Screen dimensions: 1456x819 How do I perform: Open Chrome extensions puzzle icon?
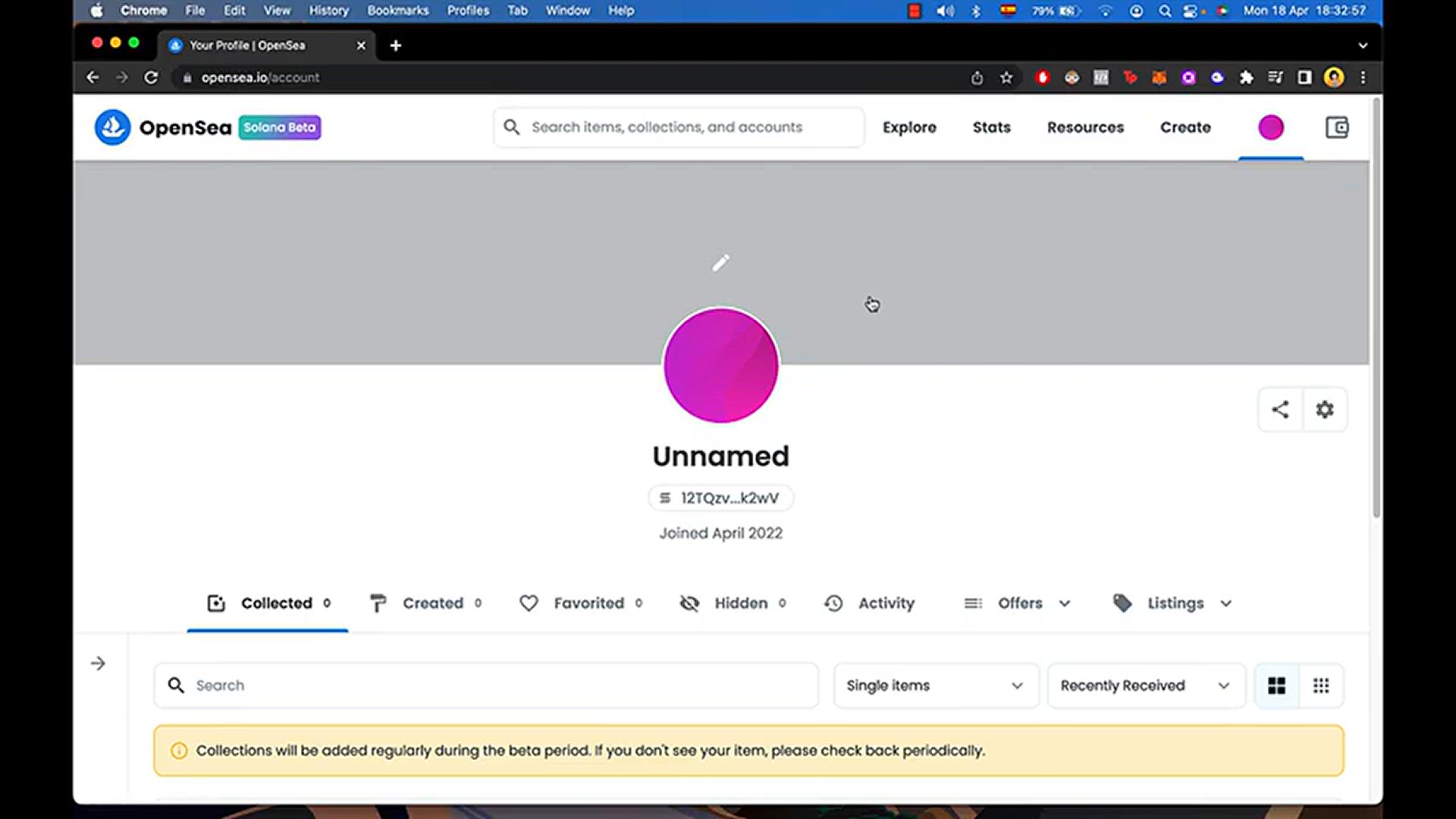1246,77
